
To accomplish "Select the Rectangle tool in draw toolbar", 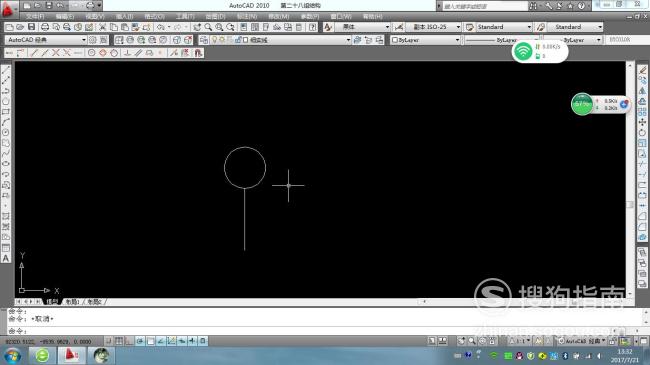I will 6,112.
